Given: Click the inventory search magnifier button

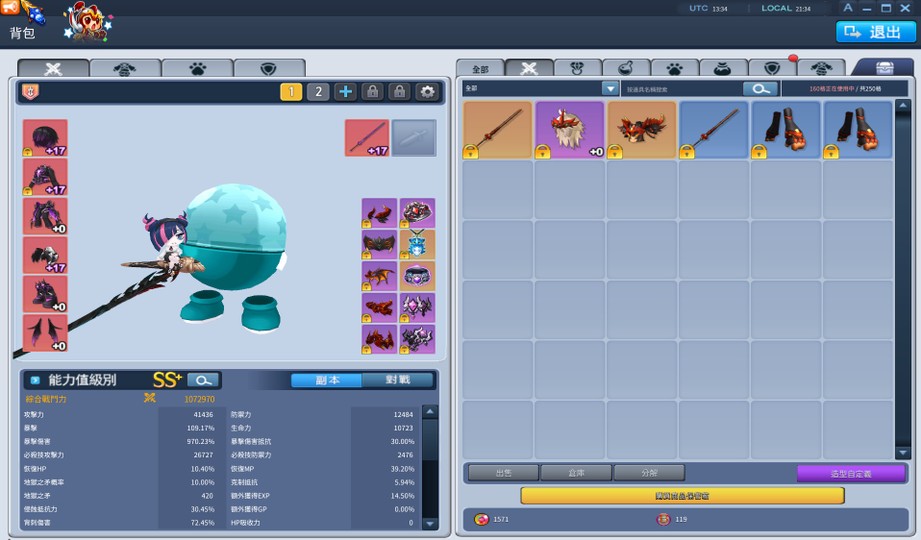Looking at the screenshot, I should (761, 89).
